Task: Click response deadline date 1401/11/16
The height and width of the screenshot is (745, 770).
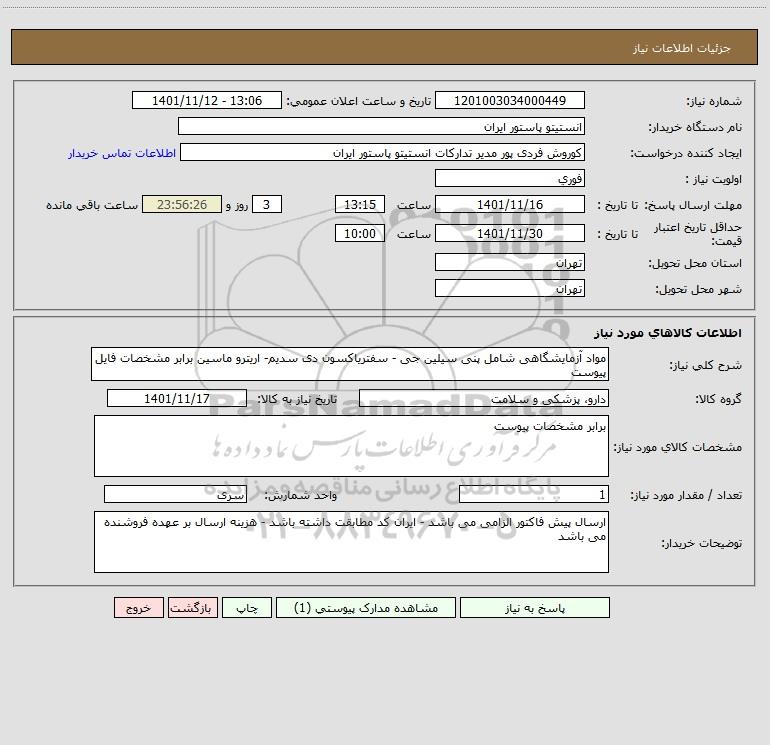Action: click(x=510, y=204)
